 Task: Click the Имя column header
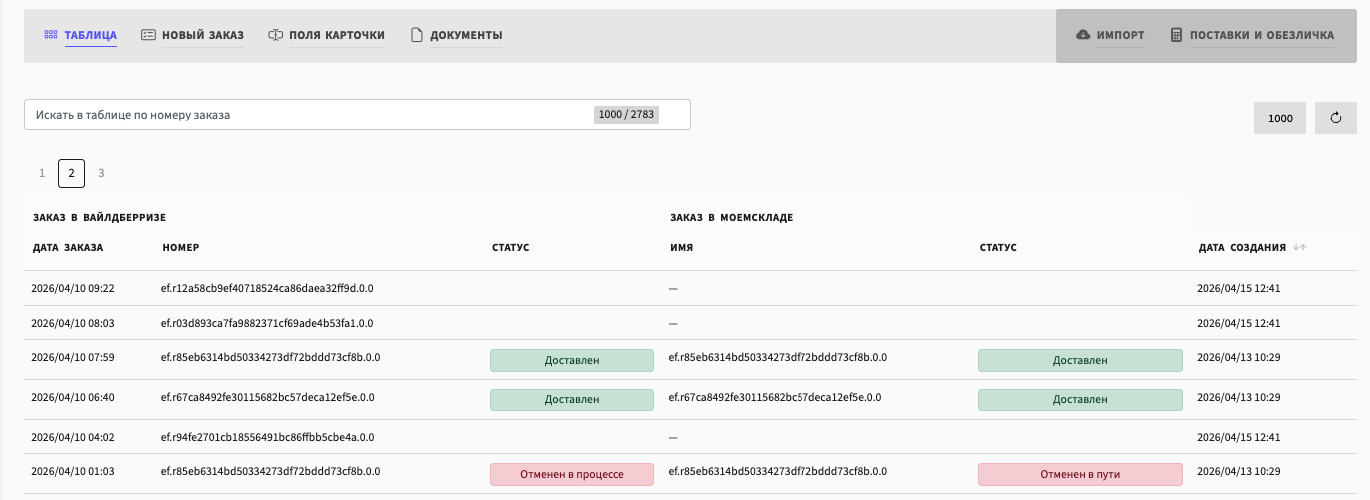681,247
